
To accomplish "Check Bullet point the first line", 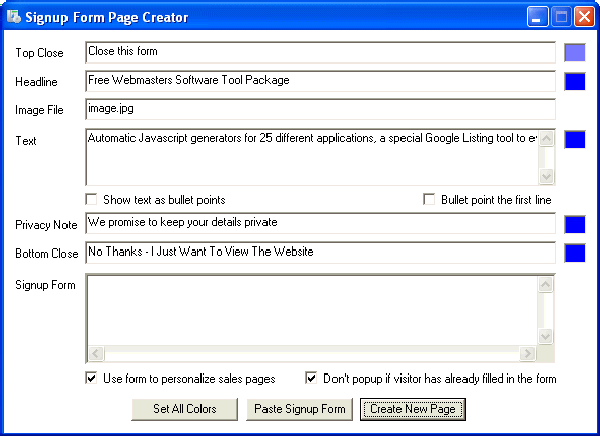I will point(430,200).
